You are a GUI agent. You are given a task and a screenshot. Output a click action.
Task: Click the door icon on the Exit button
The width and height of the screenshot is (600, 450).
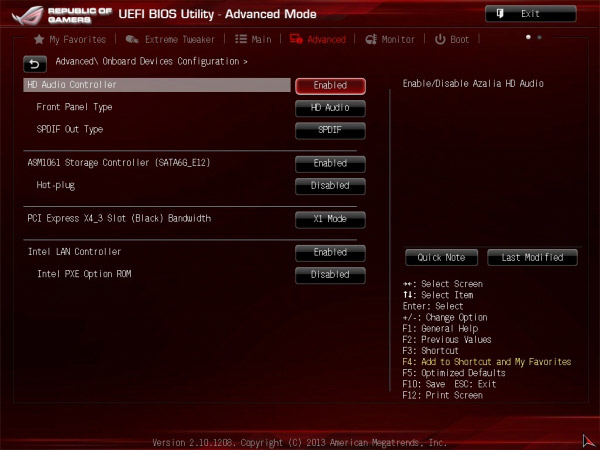[x=500, y=14]
